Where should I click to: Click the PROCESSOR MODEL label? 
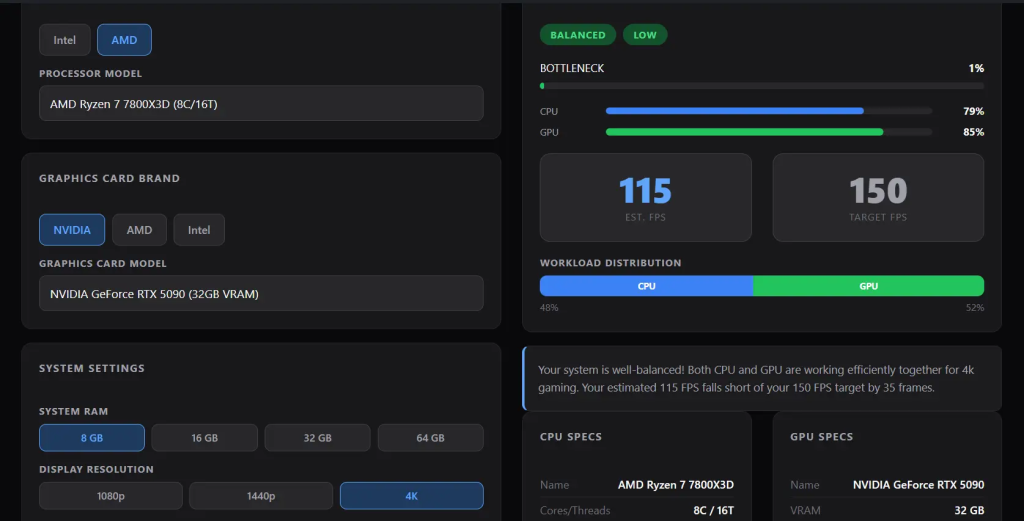tap(90, 74)
